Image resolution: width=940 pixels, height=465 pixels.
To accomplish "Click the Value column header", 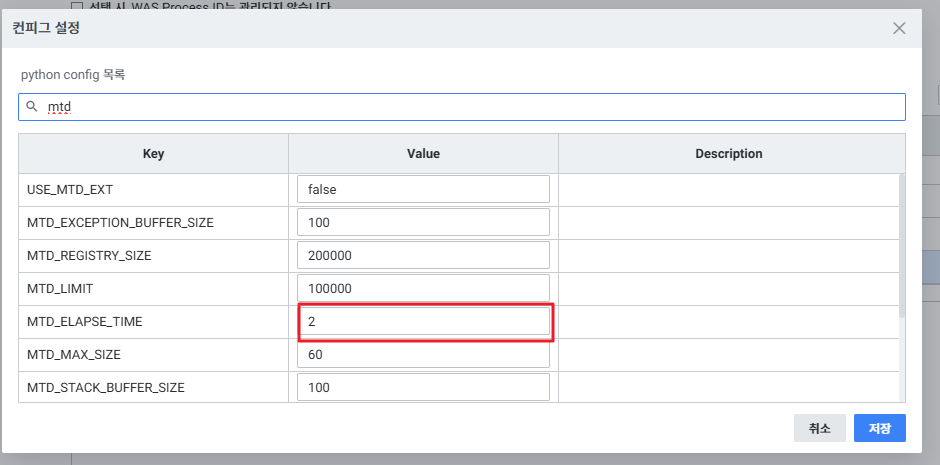I will 423,154.
